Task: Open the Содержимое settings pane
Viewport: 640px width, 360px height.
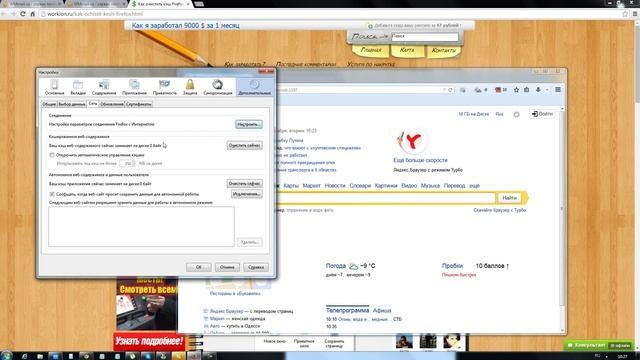Action: click(x=104, y=87)
